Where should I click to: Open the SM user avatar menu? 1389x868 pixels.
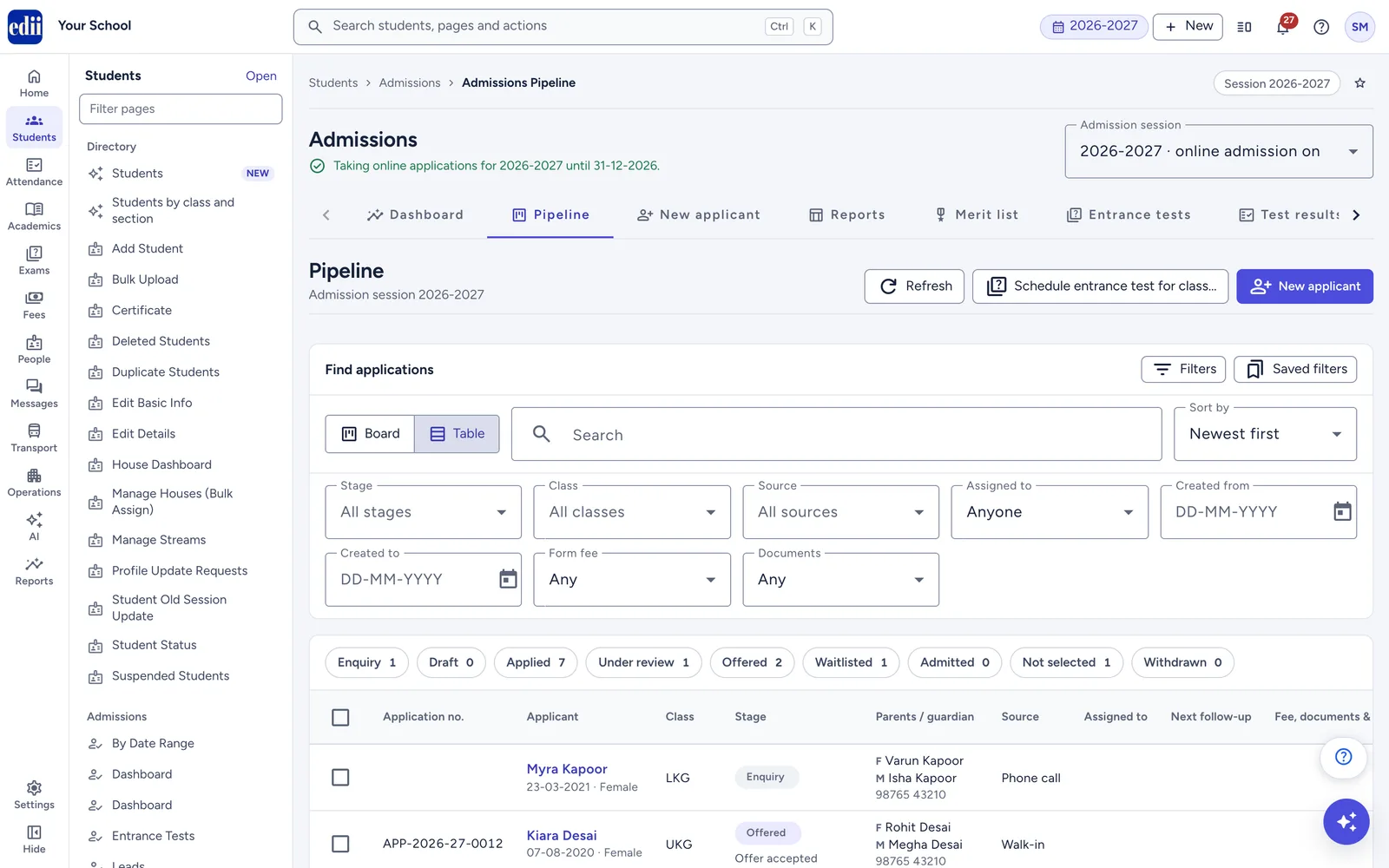[x=1359, y=27]
